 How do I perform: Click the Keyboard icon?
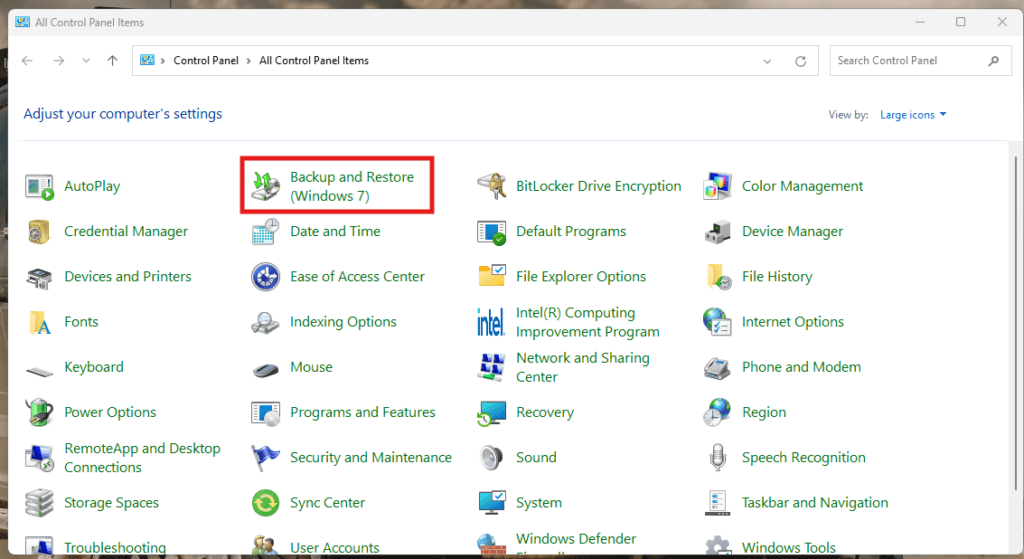(39, 372)
